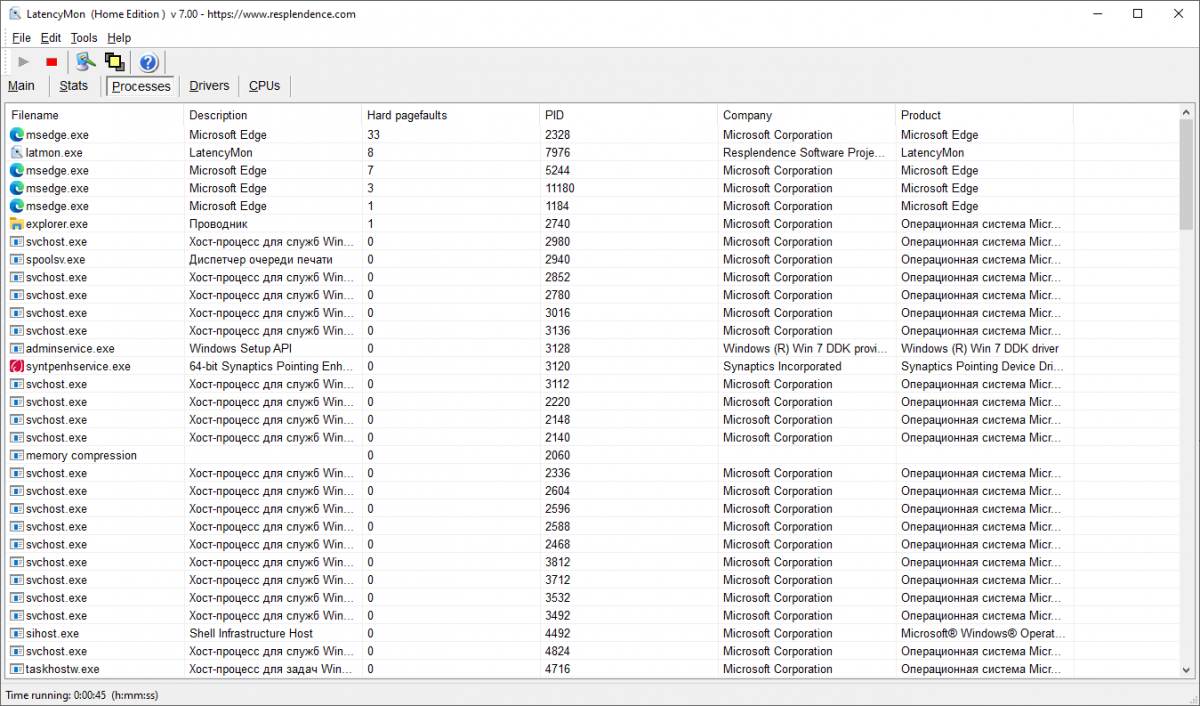Click the Shell Infrastructure Host description

[251, 633]
